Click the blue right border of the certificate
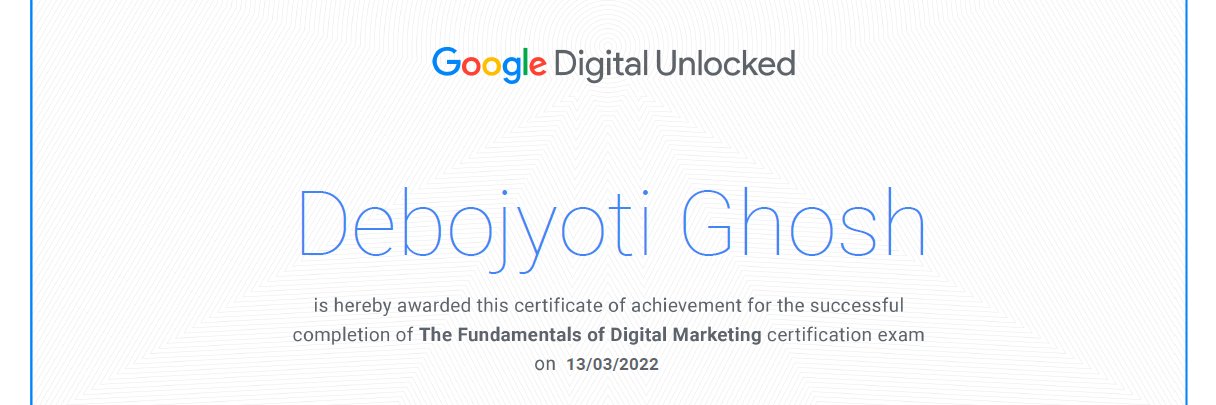The height and width of the screenshot is (405, 1216). pos(1186,200)
